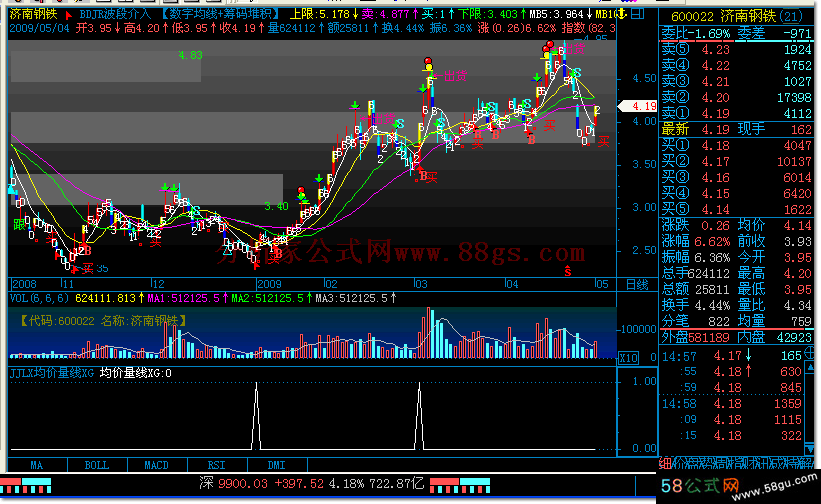Screen dimensions: 821x504
Task: Click the green 3.40 label on the chart
Action: coord(276,206)
